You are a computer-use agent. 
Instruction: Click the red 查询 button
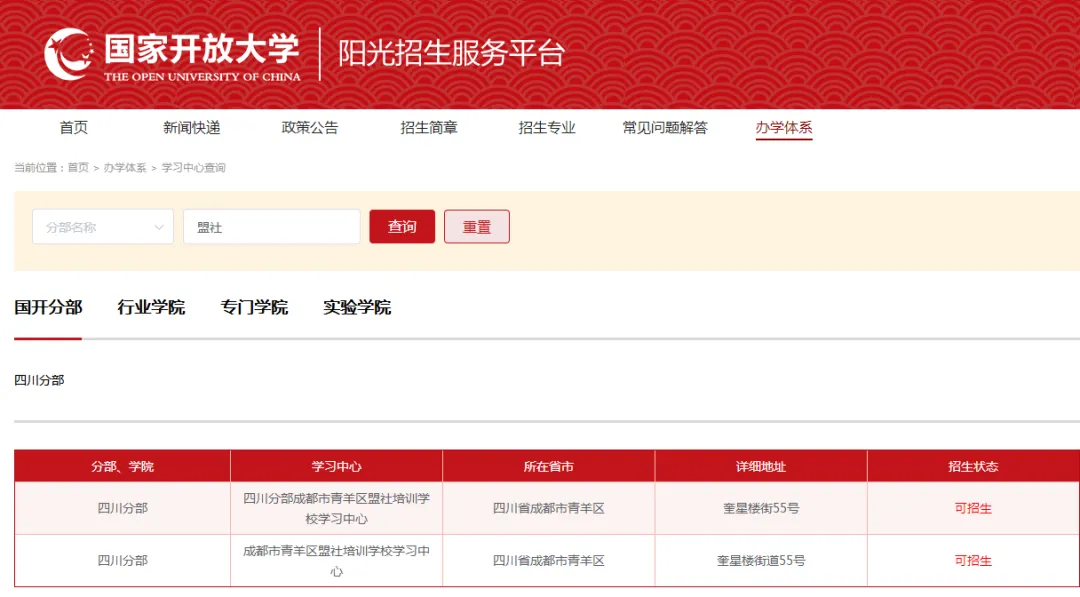click(x=402, y=227)
